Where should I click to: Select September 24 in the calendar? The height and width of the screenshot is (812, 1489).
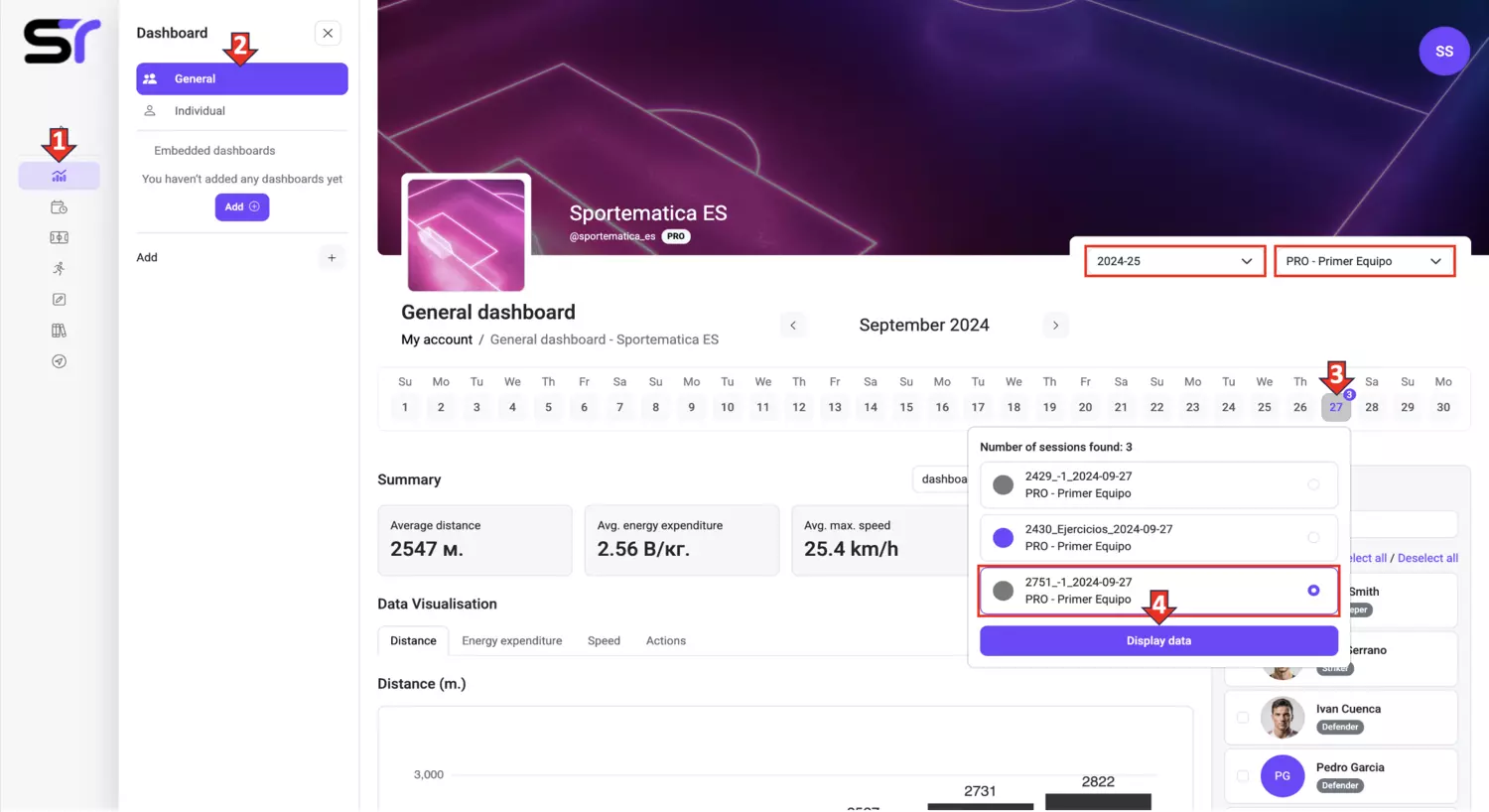1229,407
